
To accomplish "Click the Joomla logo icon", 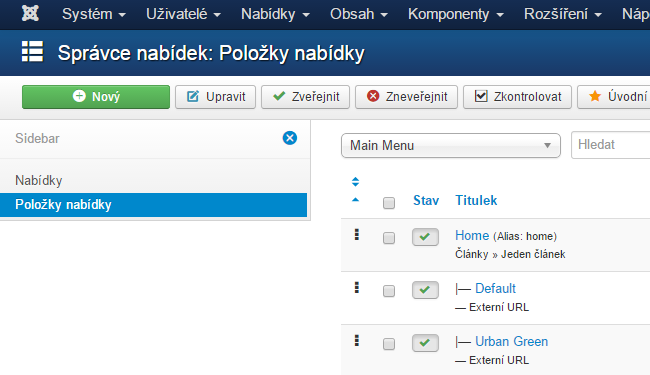I will click(30, 13).
